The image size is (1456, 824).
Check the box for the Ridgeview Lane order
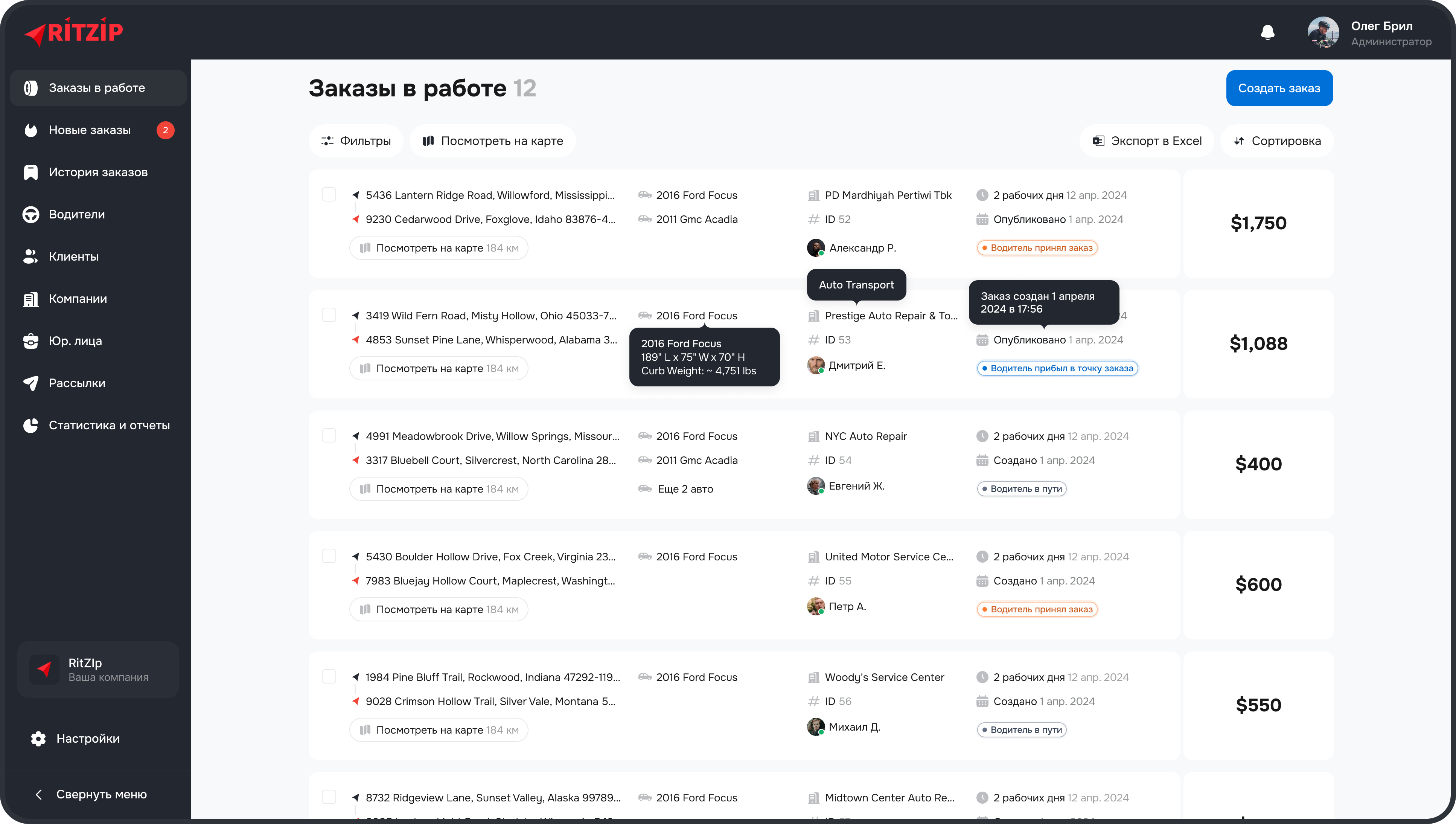(329, 797)
